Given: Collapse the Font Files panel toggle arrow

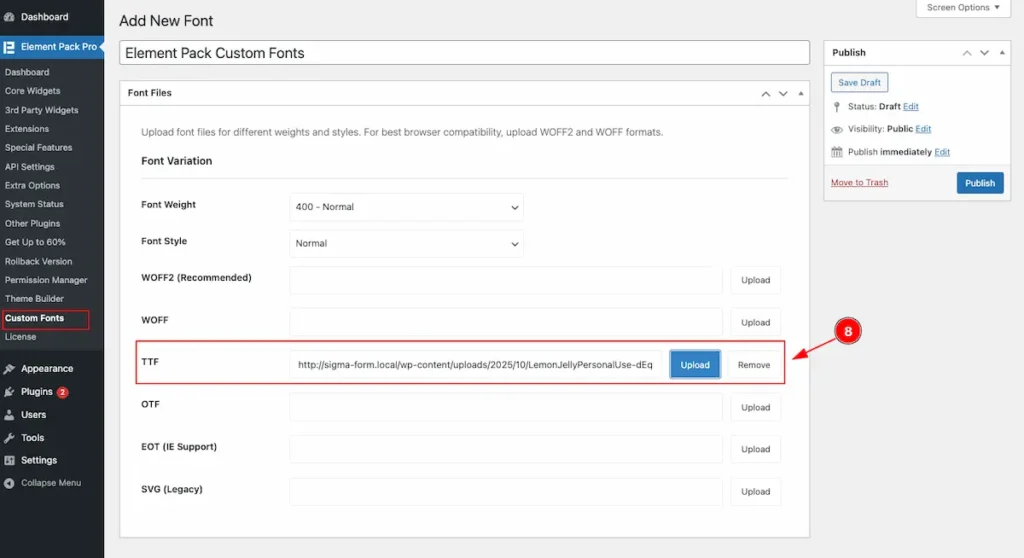Looking at the screenshot, I should click(800, 93).
